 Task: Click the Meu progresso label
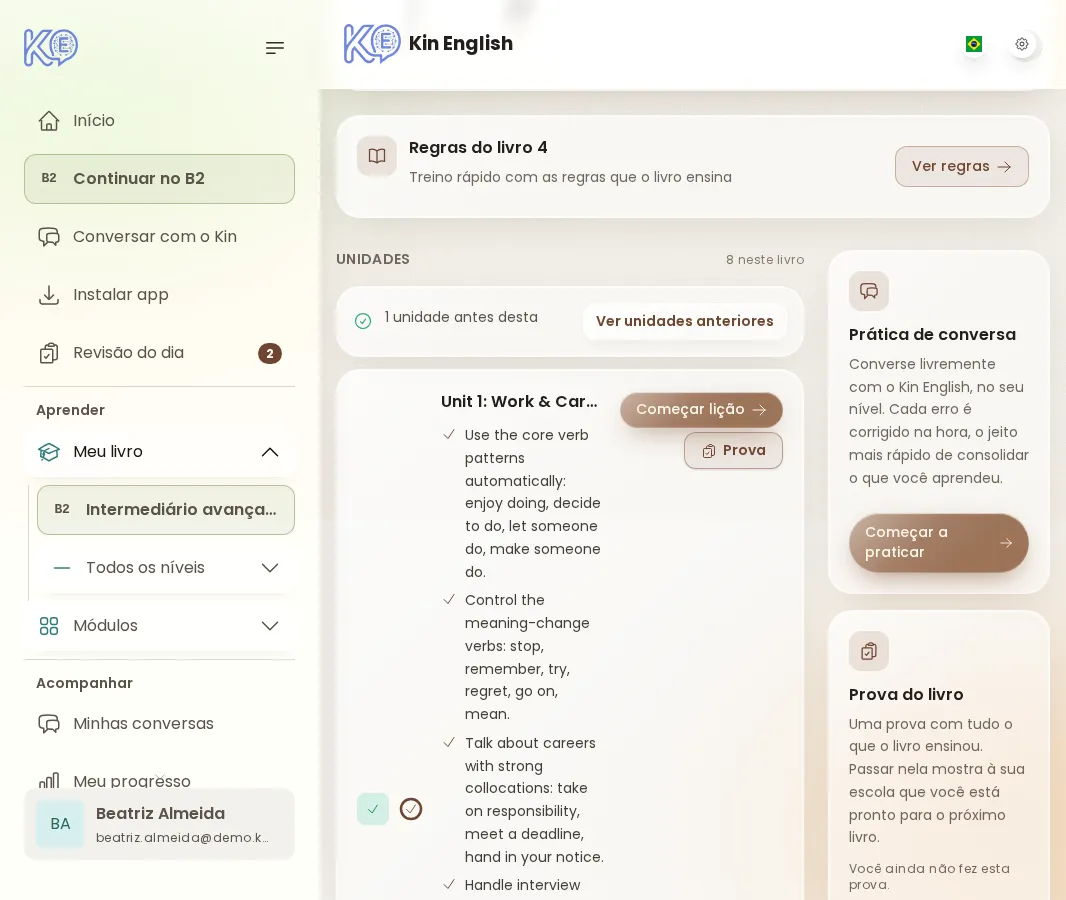tap(132, 780)
